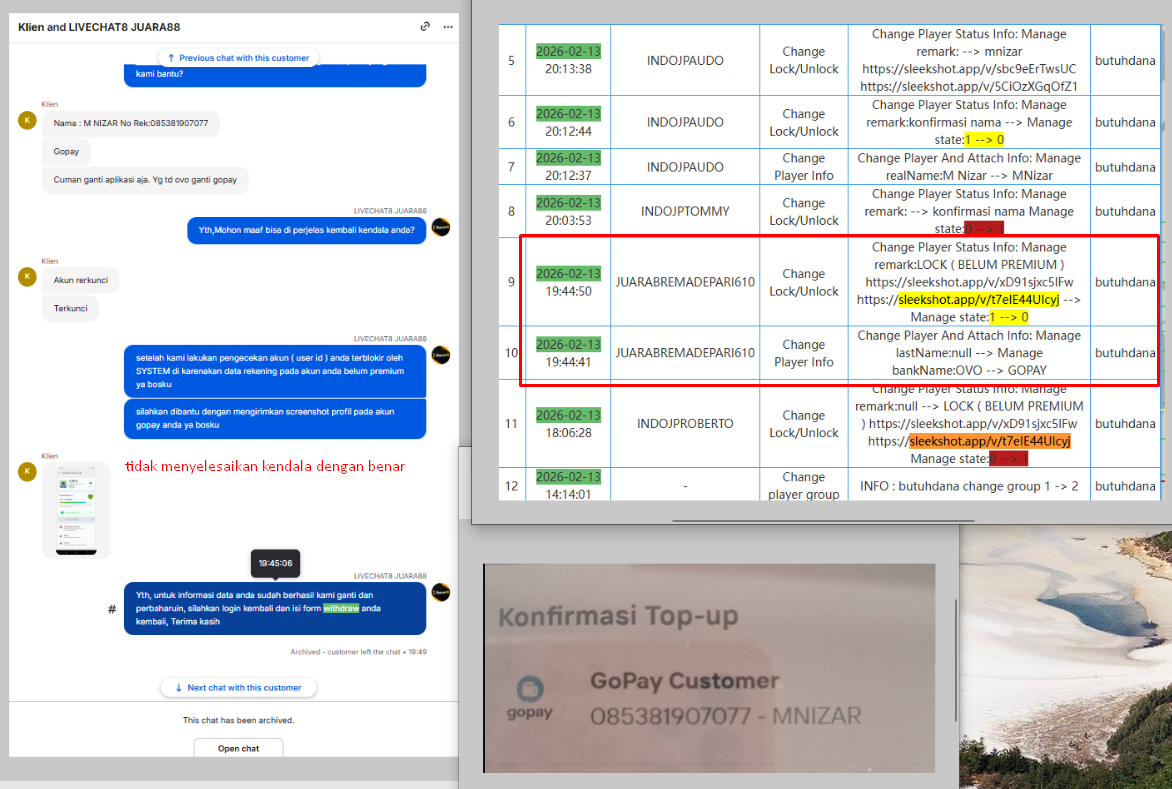Viewport: 1172px width, 789px height.
Task: Click the # symbol left of last agent message
Action: point(112,609)
